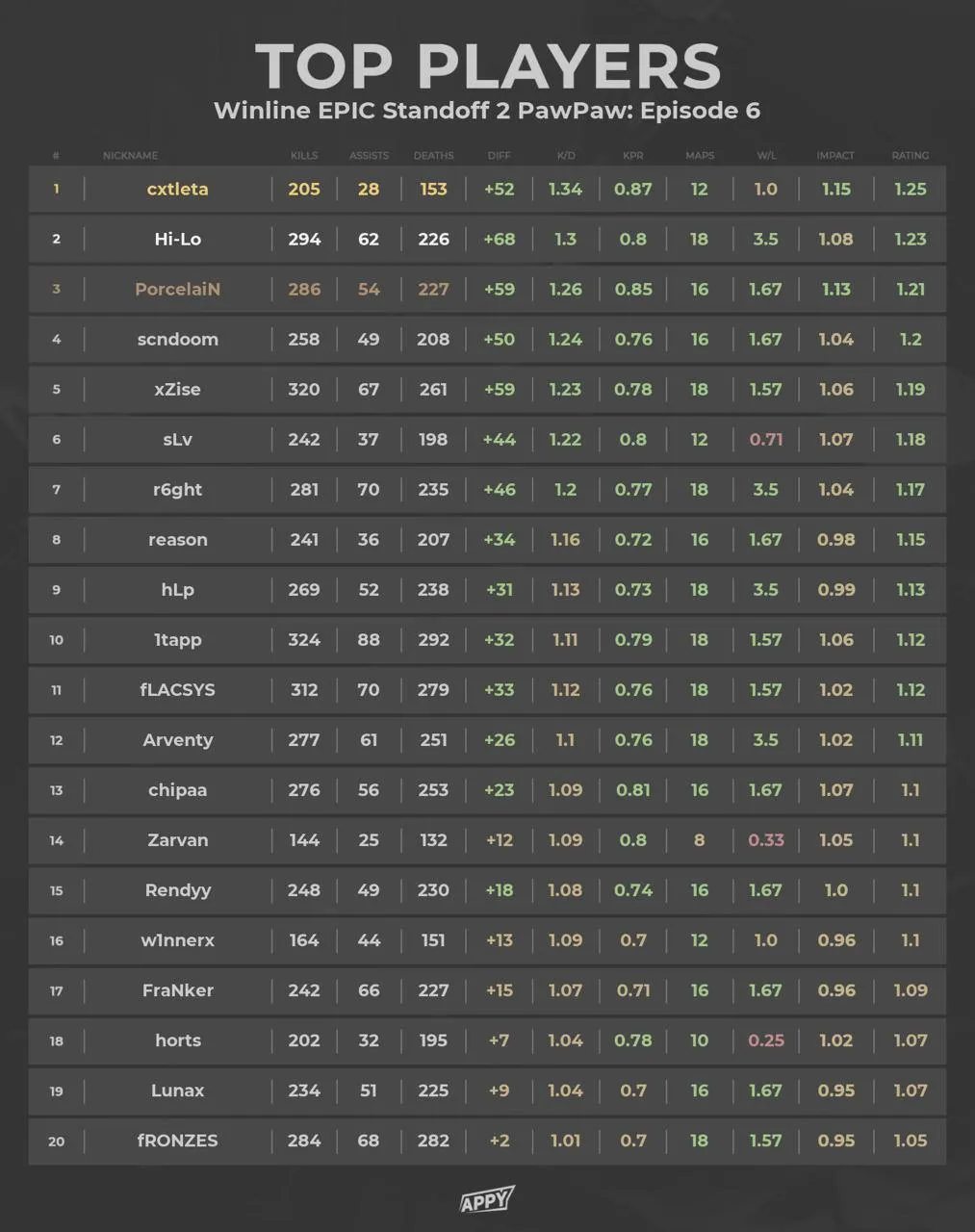The width and height of the screenshot is (975, 1232).
Task: Click on PorcelaiN's nickname in third place
Action: (x=177, y=290)
